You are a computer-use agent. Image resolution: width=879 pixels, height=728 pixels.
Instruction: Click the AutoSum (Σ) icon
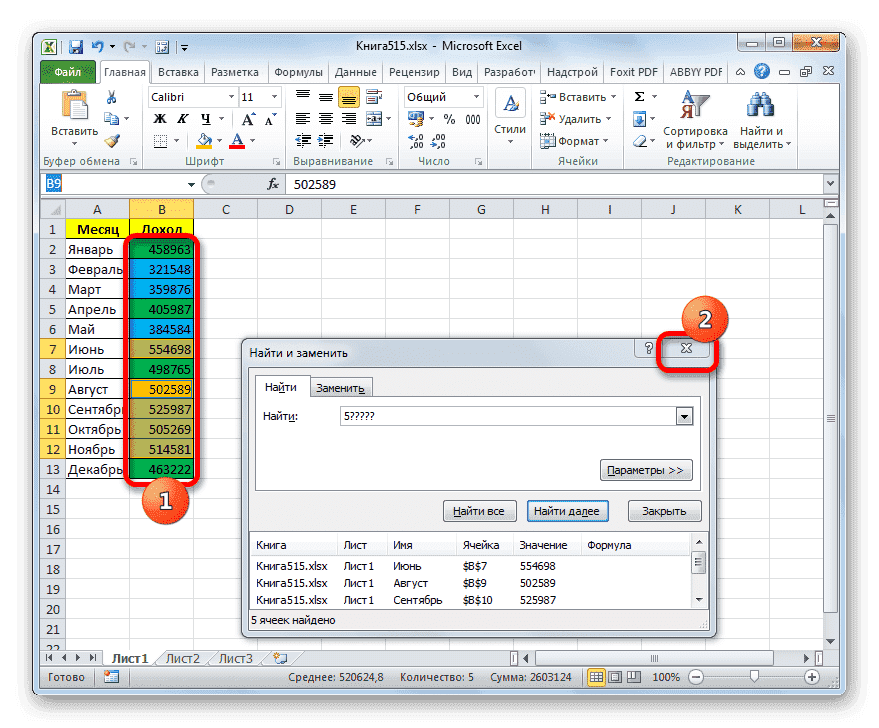pos(638,94)
